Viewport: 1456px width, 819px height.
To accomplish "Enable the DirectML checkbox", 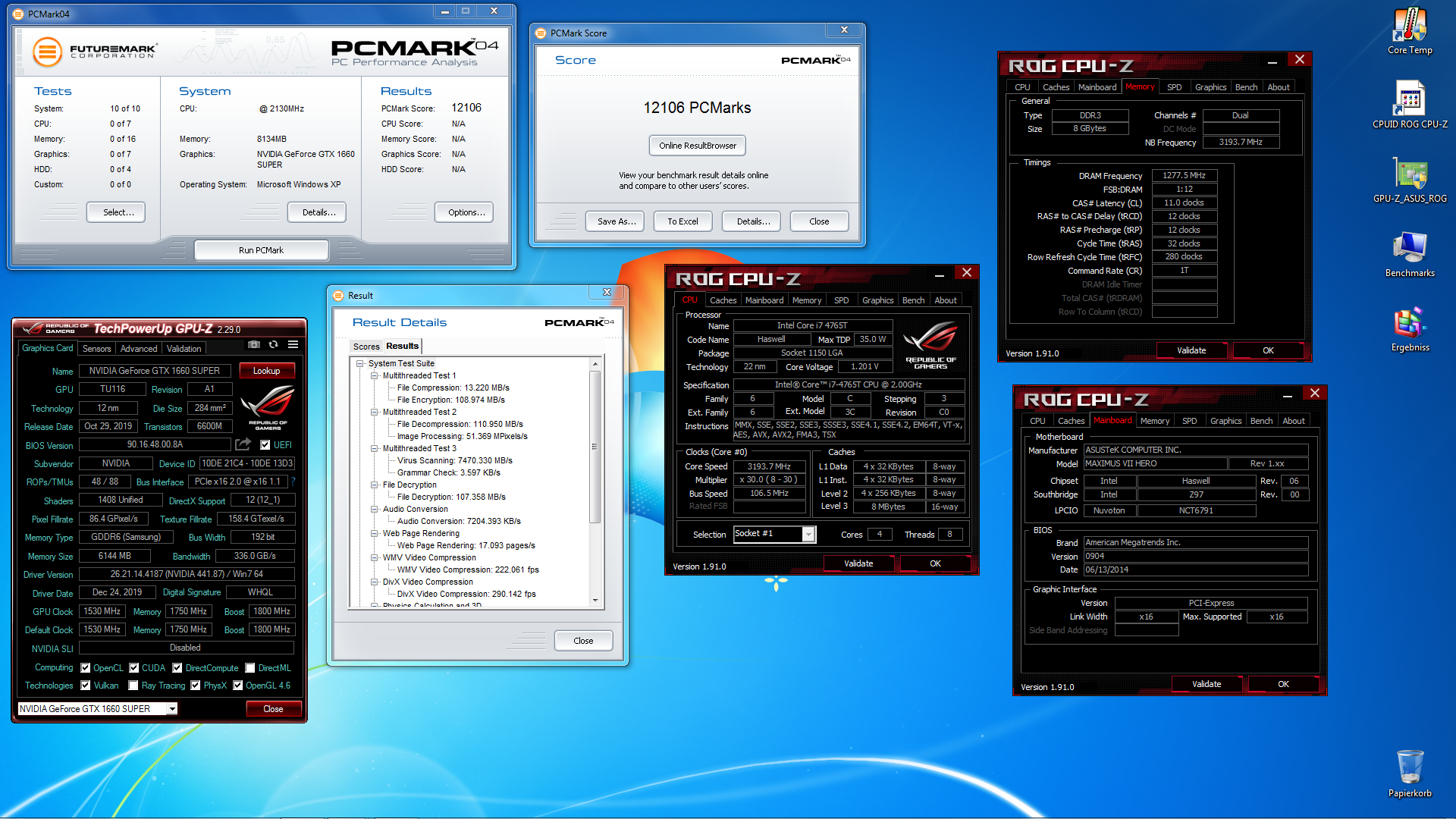I will tap(250, 668).
